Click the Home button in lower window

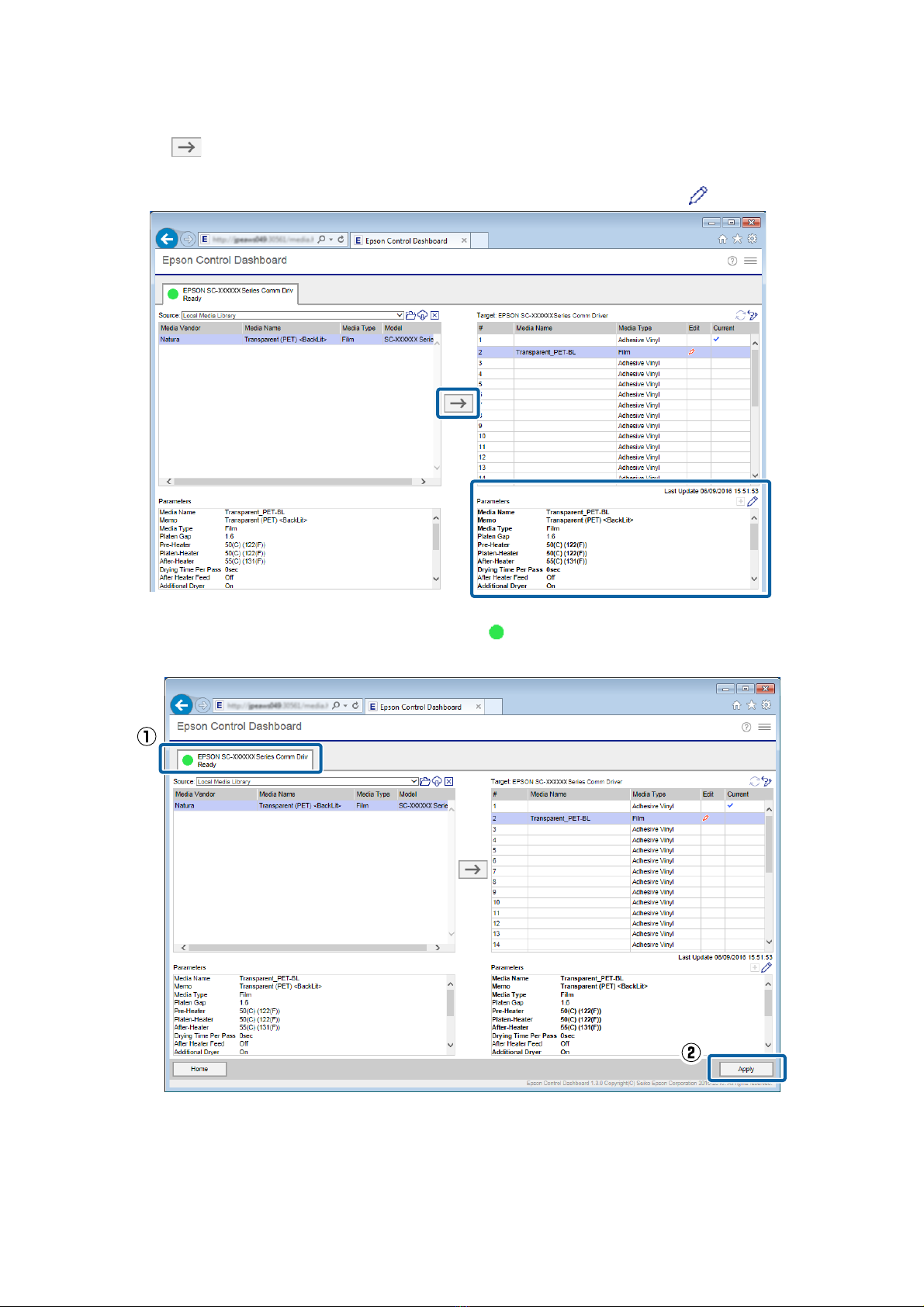[x=199, y=1069]
